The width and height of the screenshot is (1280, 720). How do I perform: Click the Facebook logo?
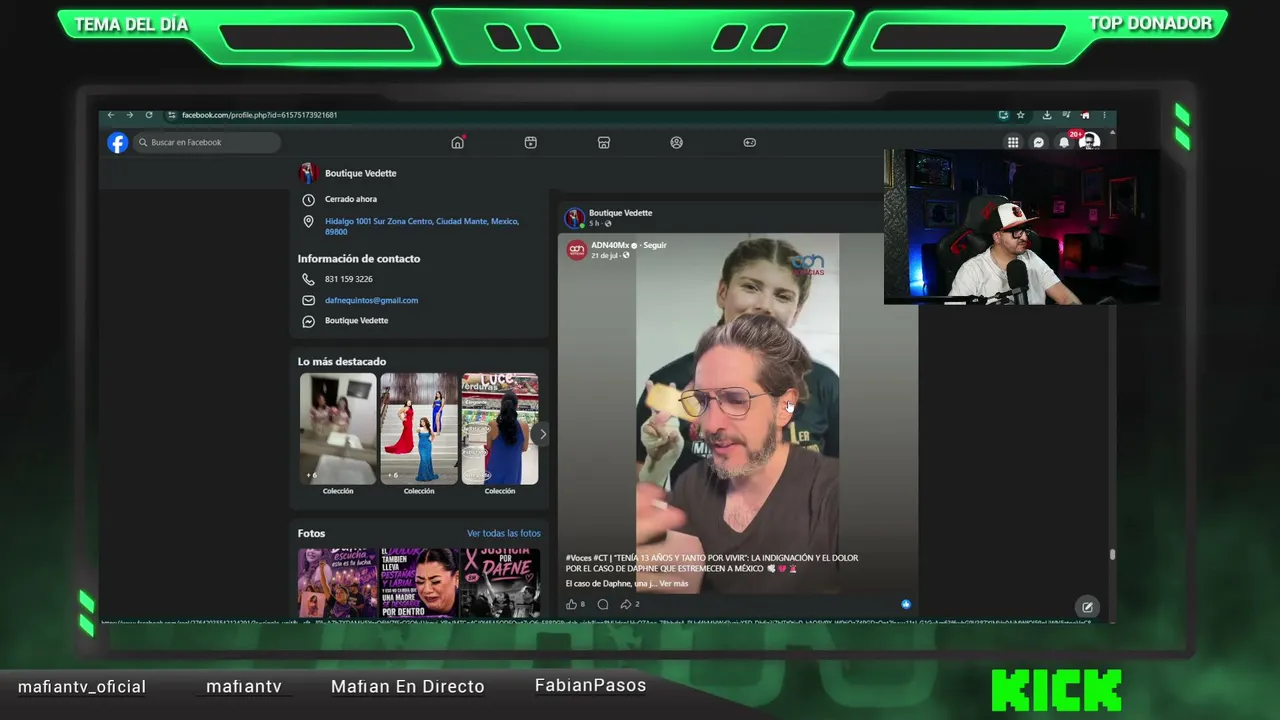[x=118, y=142]
